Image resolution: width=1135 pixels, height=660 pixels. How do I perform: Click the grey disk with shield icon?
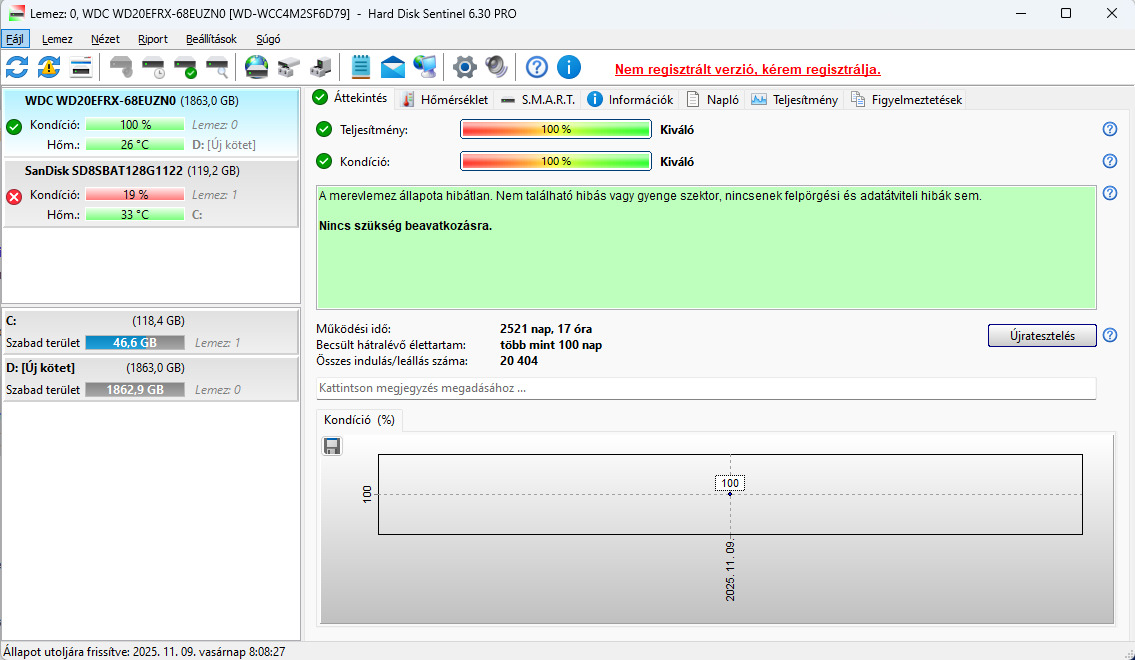pyautogui.click(x=122, y=67)
